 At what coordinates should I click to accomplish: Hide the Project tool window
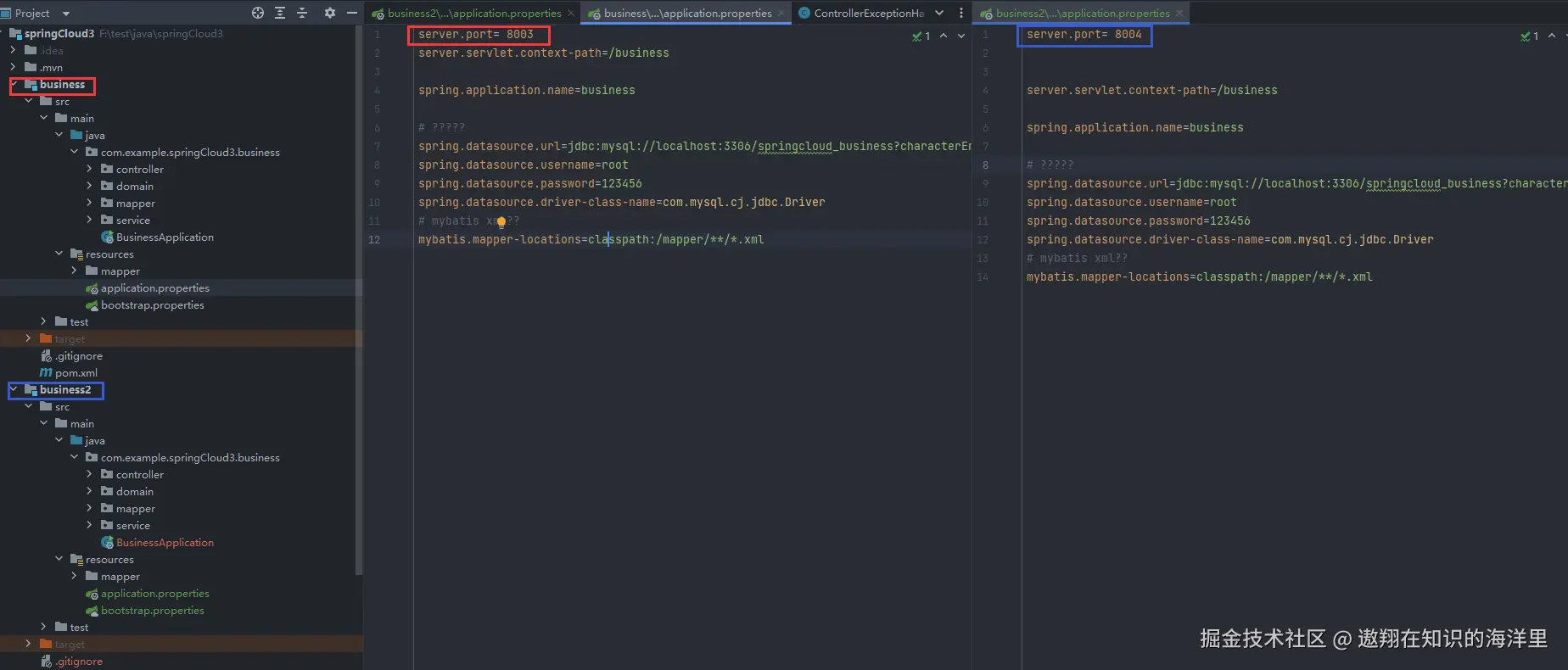coord(352,13)
